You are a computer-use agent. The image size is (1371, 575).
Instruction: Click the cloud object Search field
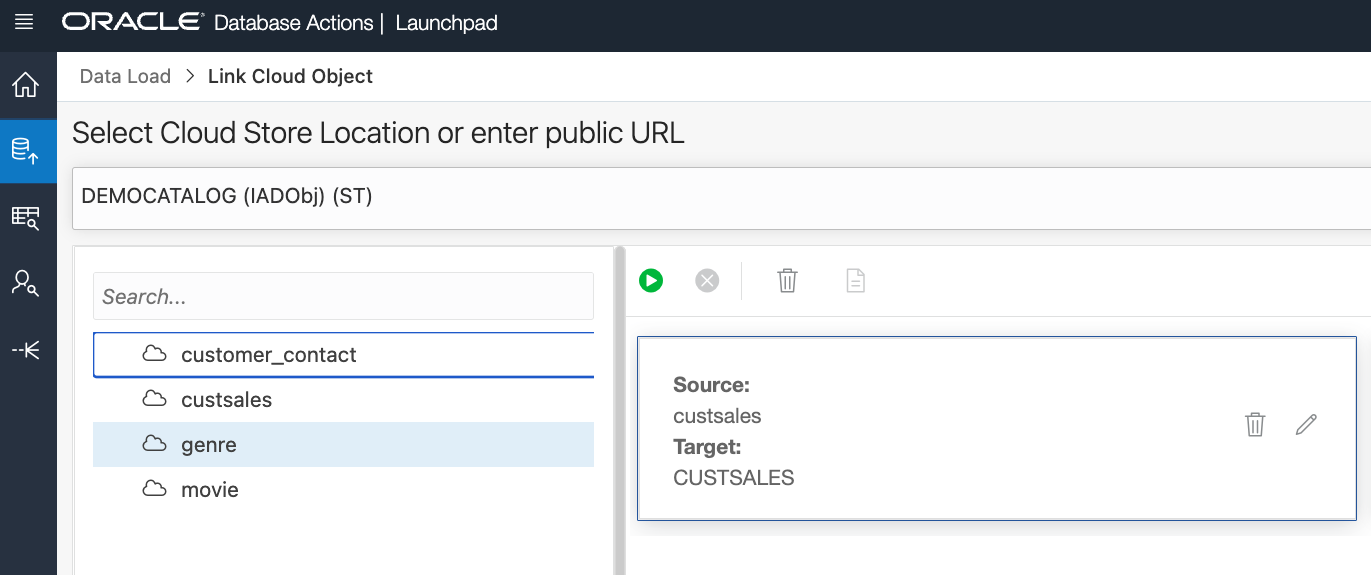[343, 297]
